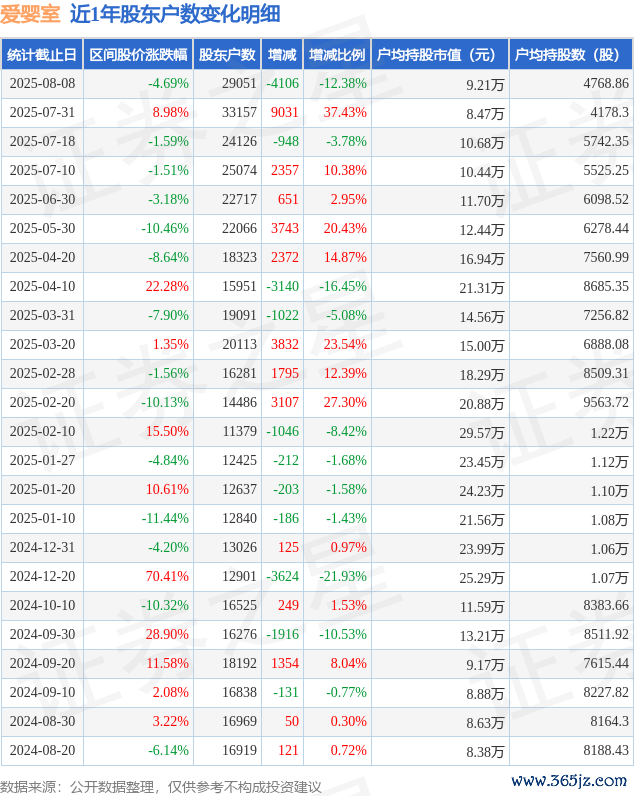
Task: Click the 股东户数 column header
Action: pyautogui.click(x=227, y=54)
